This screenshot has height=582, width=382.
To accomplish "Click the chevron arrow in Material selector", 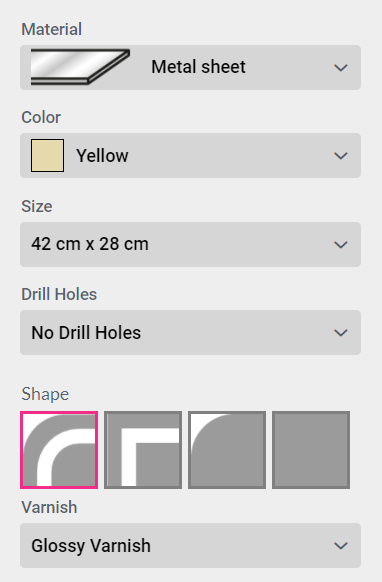I will click(341, 68).
